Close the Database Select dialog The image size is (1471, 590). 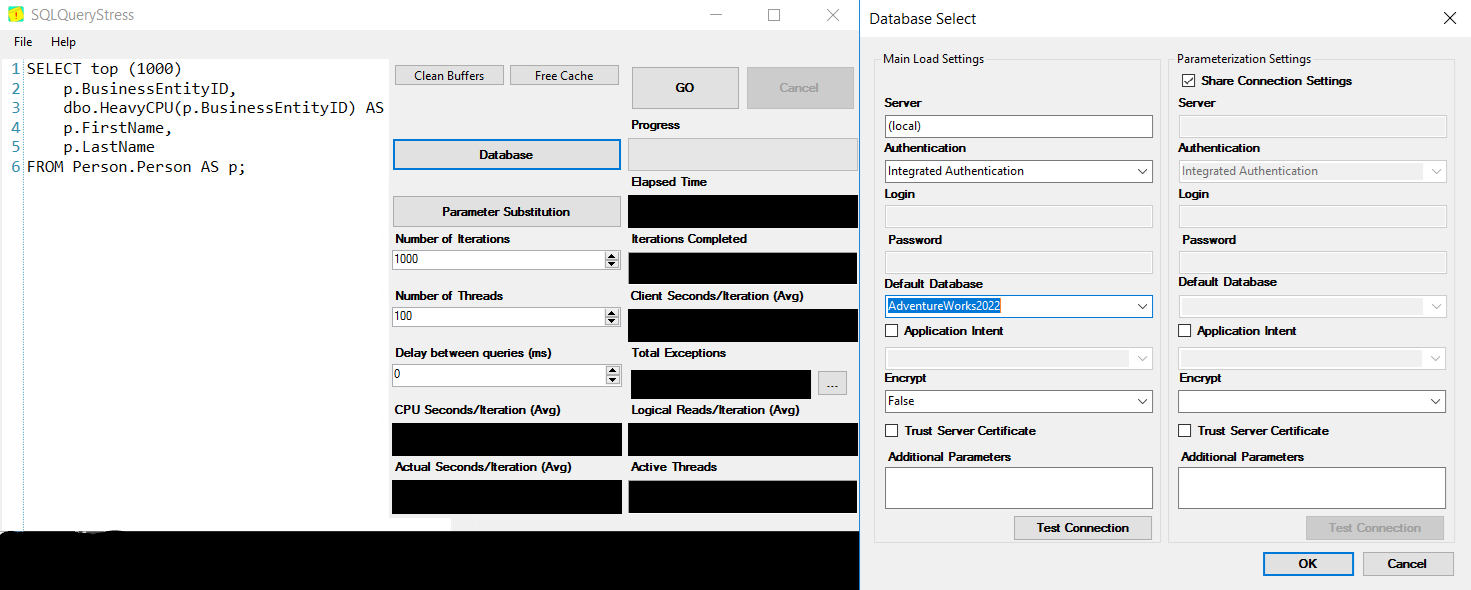(x=1449, y=18)
